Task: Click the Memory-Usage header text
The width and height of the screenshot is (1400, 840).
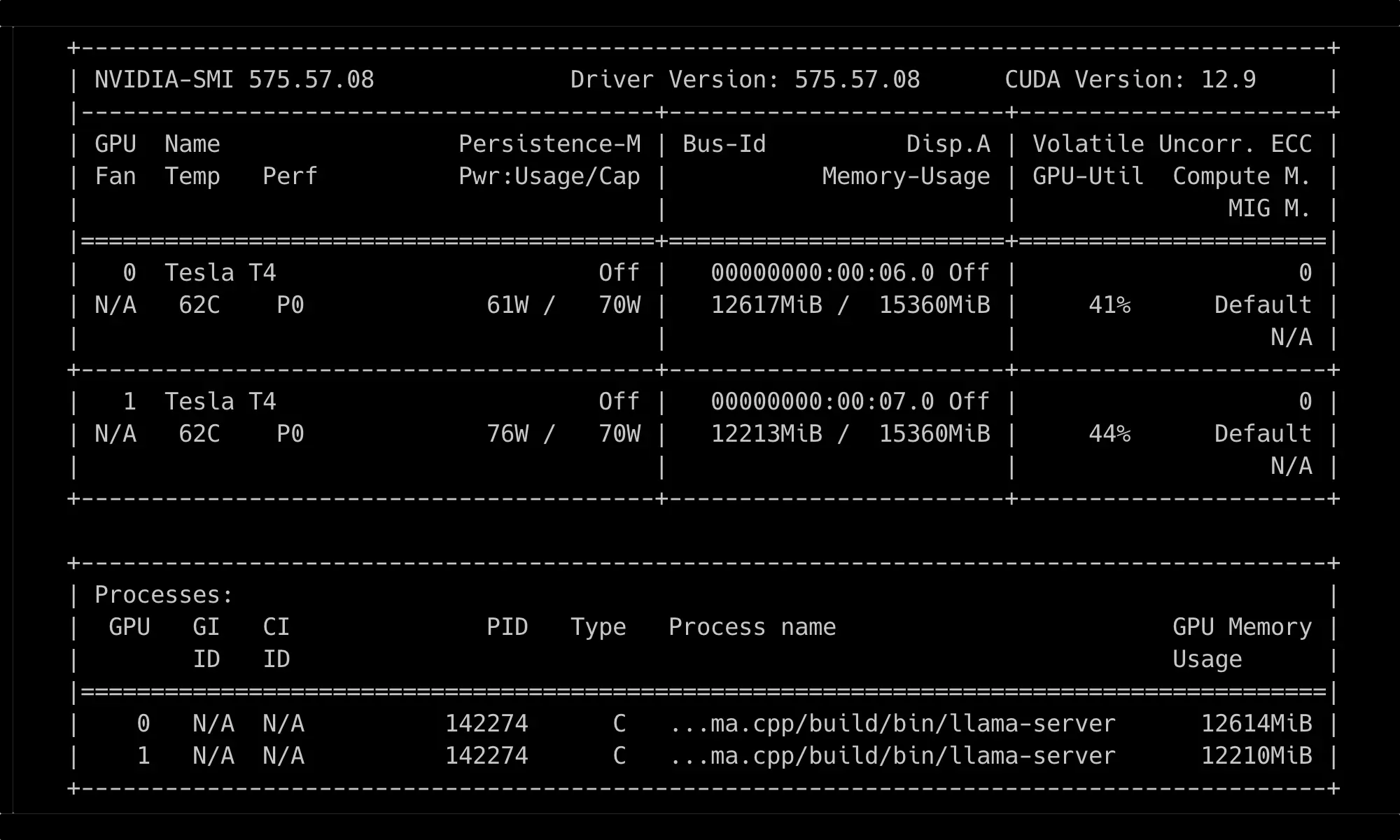Action: pyautogui.click(x=906, y=176)
